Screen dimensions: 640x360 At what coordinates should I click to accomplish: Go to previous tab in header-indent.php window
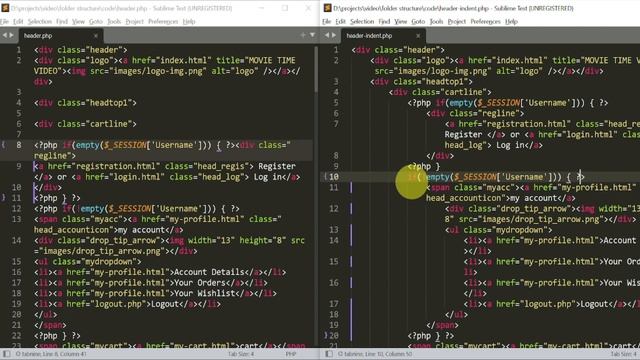pyautogui.click(x=327, y=36)
